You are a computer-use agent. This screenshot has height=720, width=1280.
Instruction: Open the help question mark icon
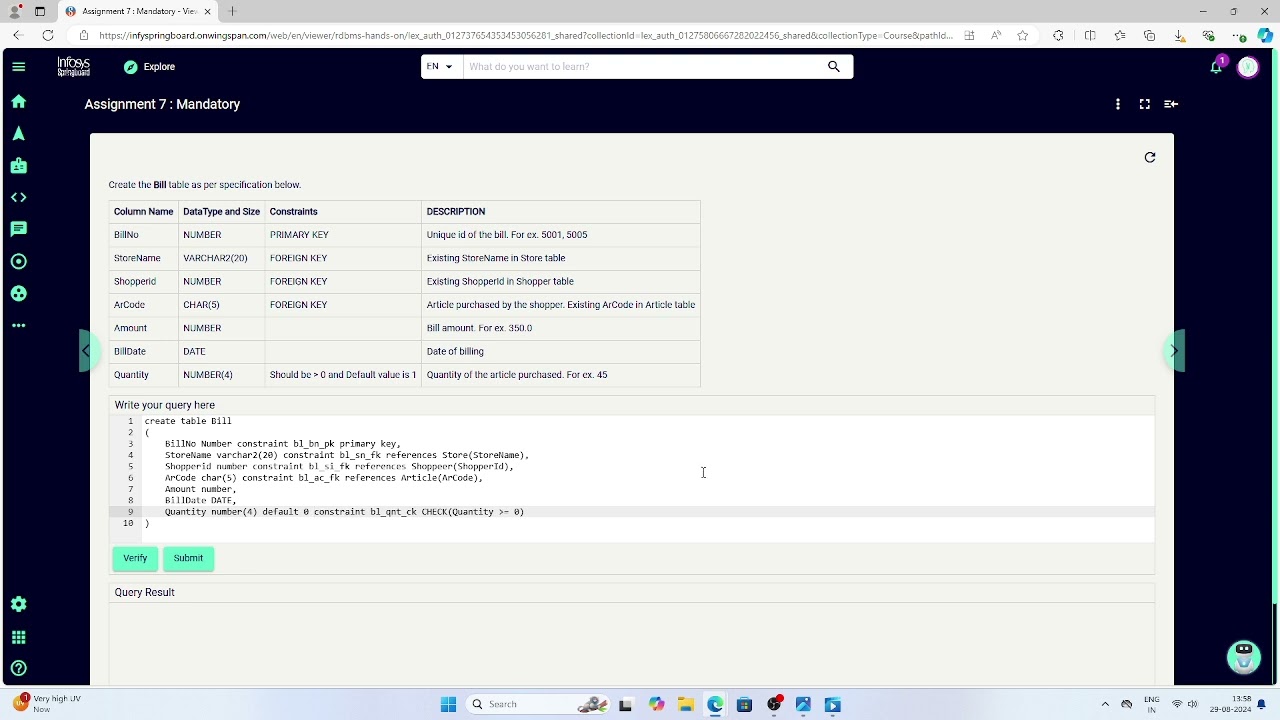pos(18,669)
